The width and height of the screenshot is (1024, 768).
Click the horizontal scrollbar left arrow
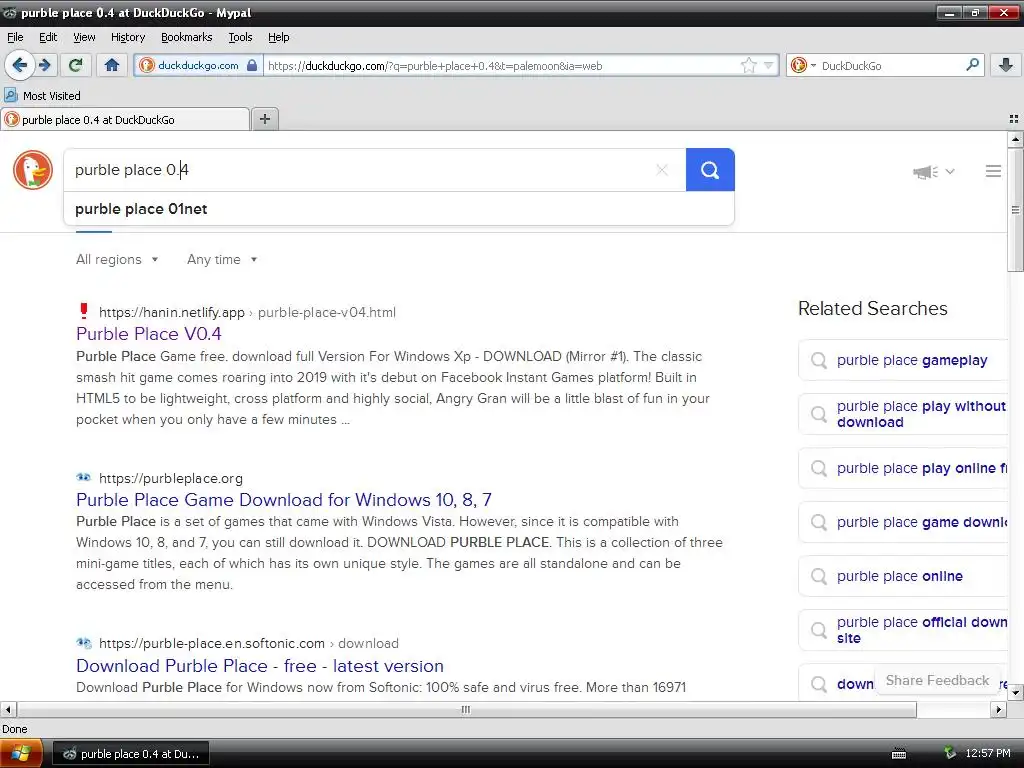point(8,709)
